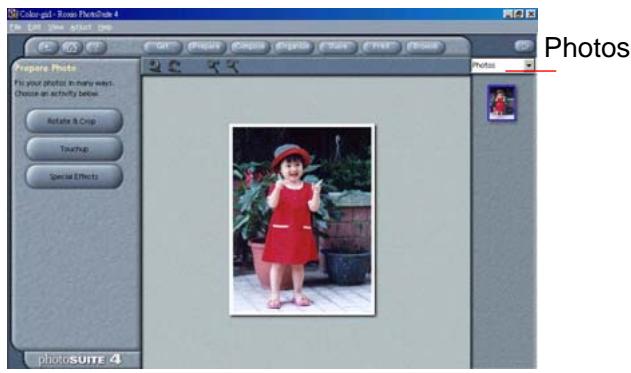
Task: Click the Redo icon in toolbar
Action: [x=174, y=66]
